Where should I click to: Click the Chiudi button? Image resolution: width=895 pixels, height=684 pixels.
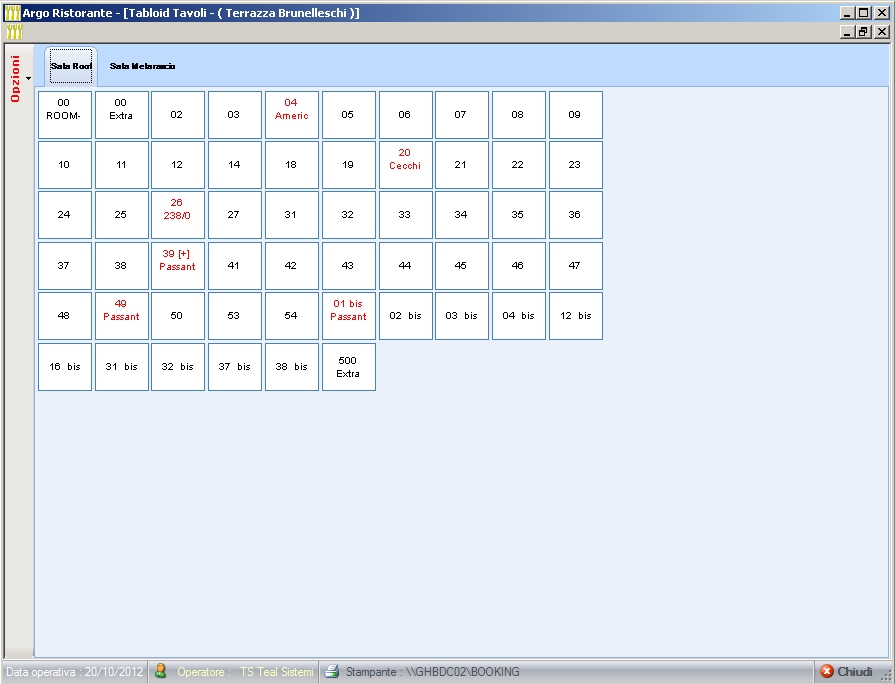[846, 671]
